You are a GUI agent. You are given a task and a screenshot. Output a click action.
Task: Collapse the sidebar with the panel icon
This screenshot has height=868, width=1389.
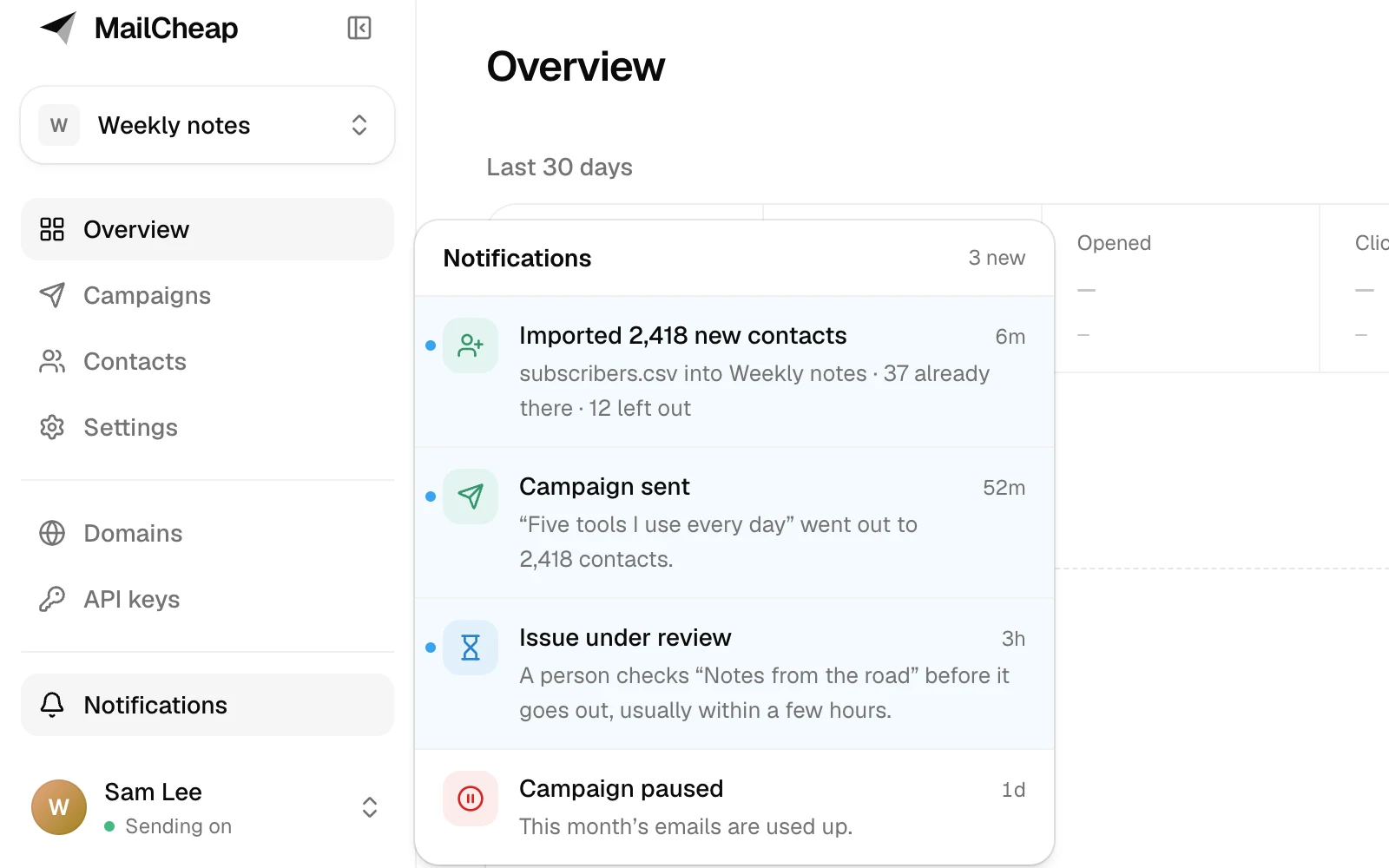pos(359,28)
